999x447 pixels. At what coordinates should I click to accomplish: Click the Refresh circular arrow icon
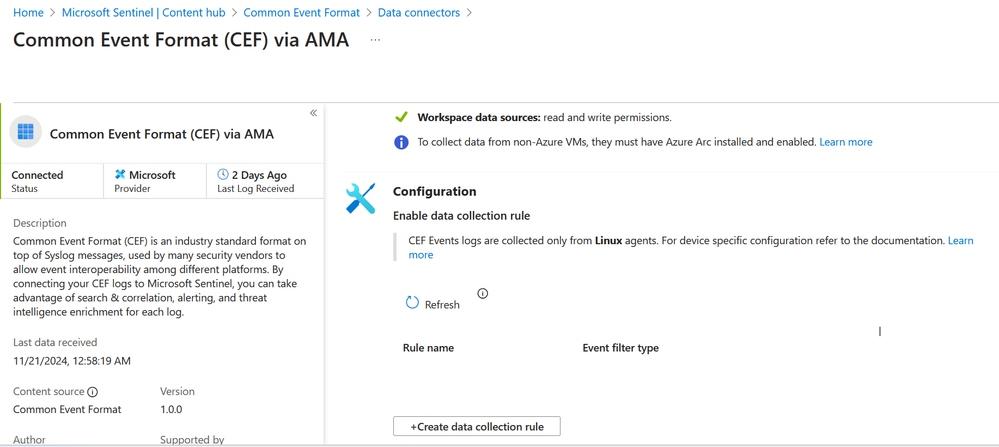coord(412,302)
